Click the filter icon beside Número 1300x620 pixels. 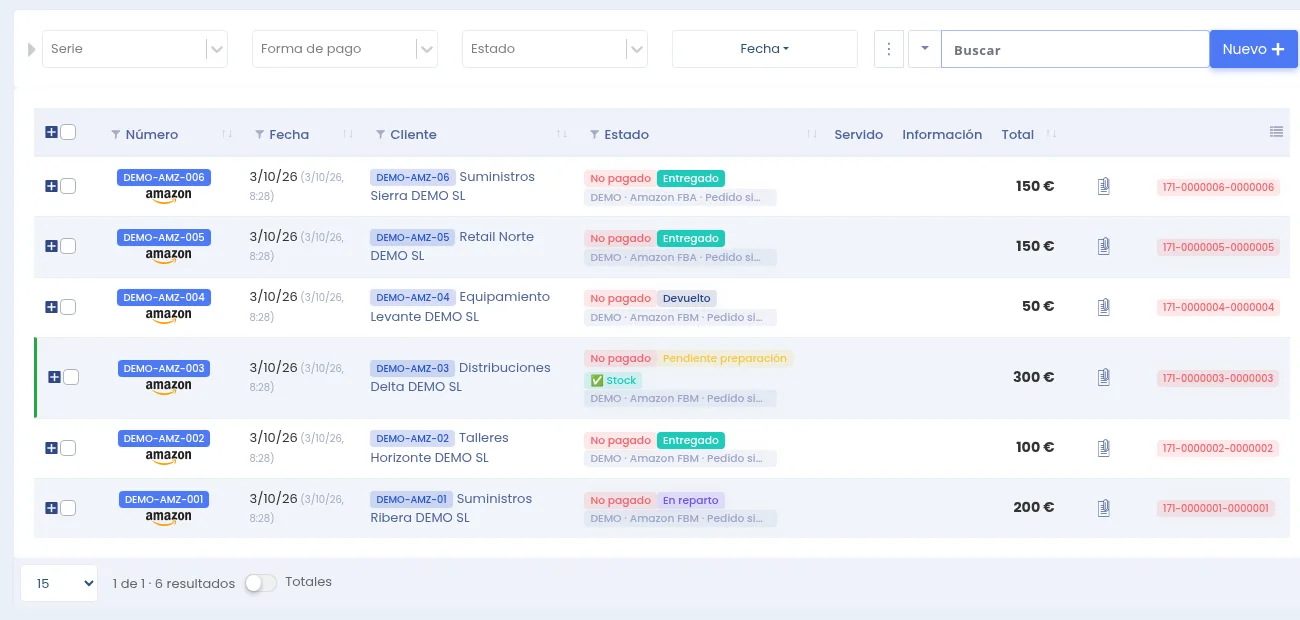(x=115, y=134)
